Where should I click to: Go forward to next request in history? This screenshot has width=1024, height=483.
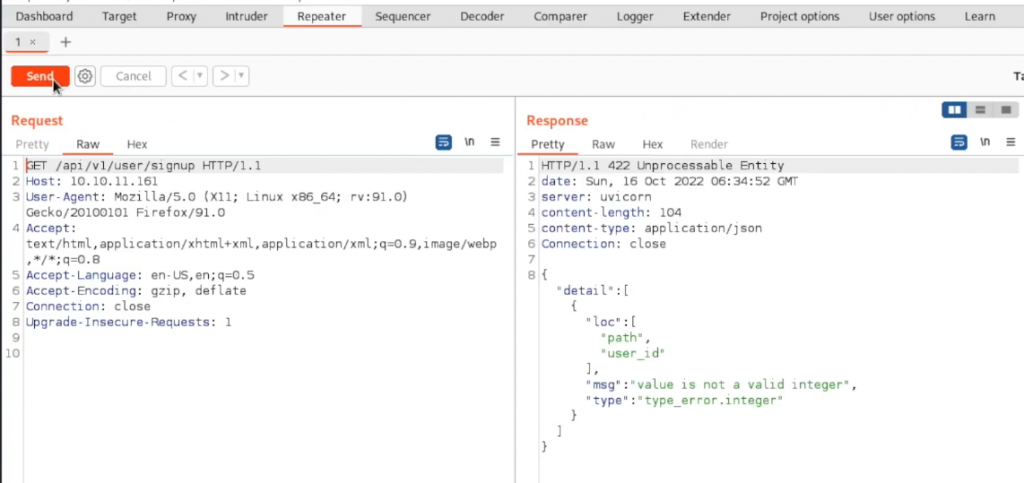(224, 76)
